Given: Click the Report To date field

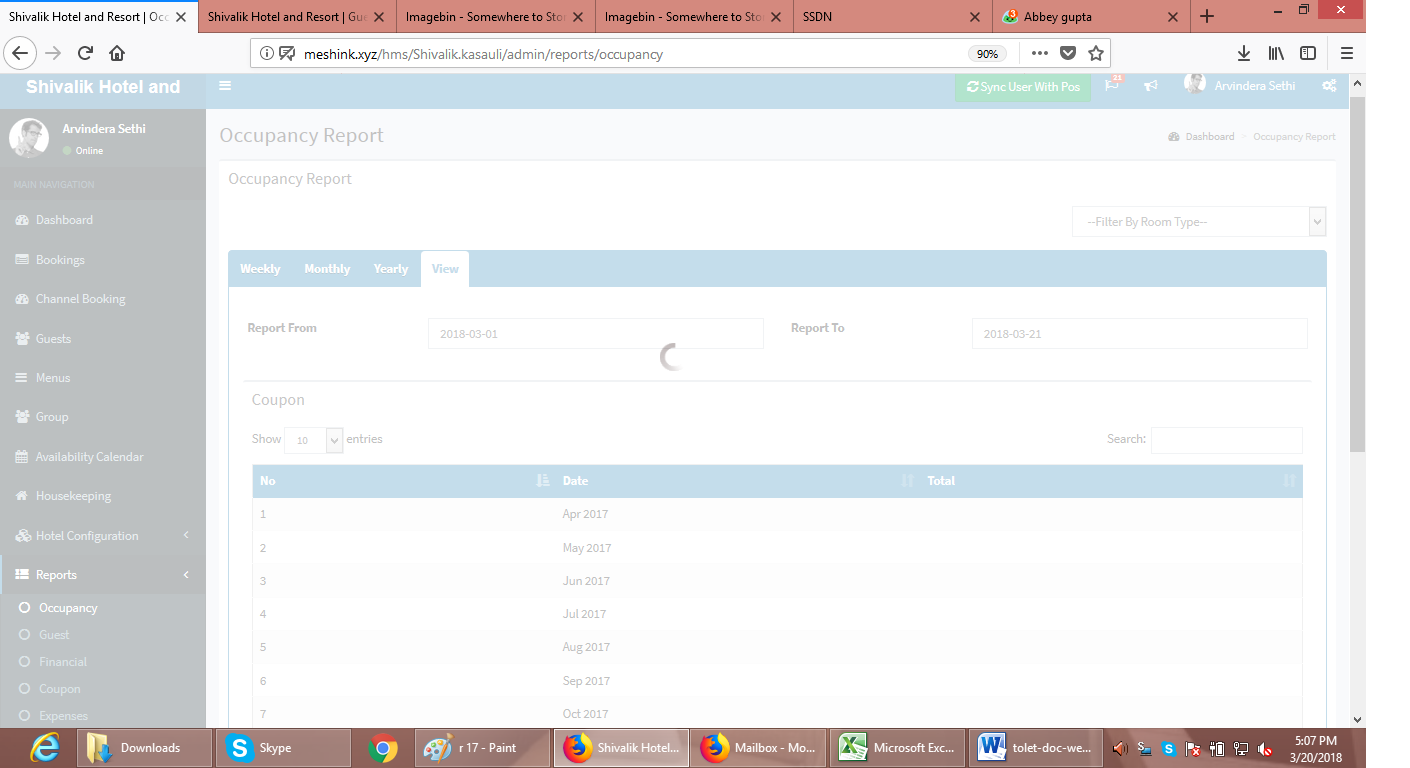Looking at the screenshot, I should pos(1139,333).
